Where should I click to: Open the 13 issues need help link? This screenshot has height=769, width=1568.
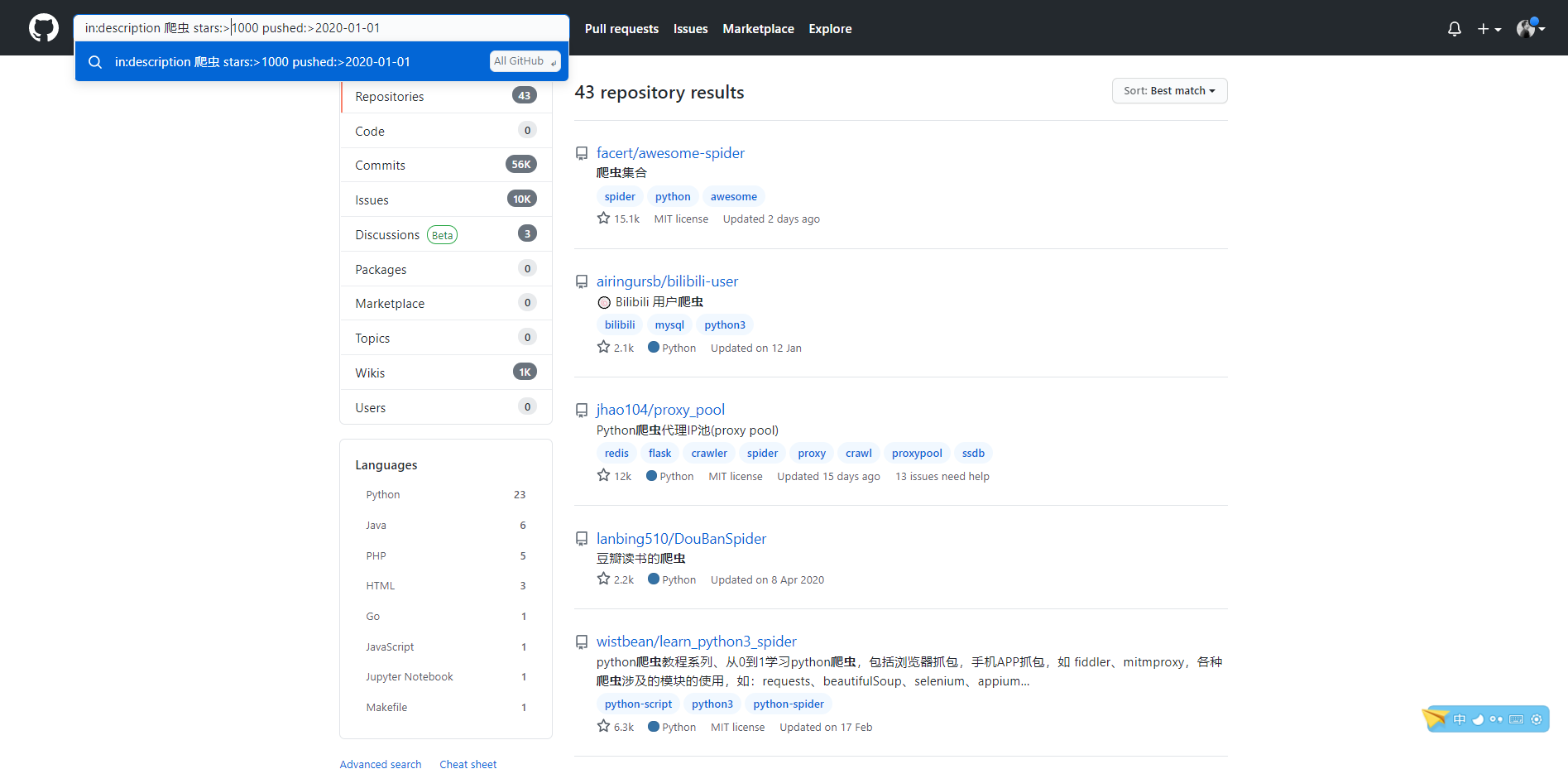(x=942, y=477)
